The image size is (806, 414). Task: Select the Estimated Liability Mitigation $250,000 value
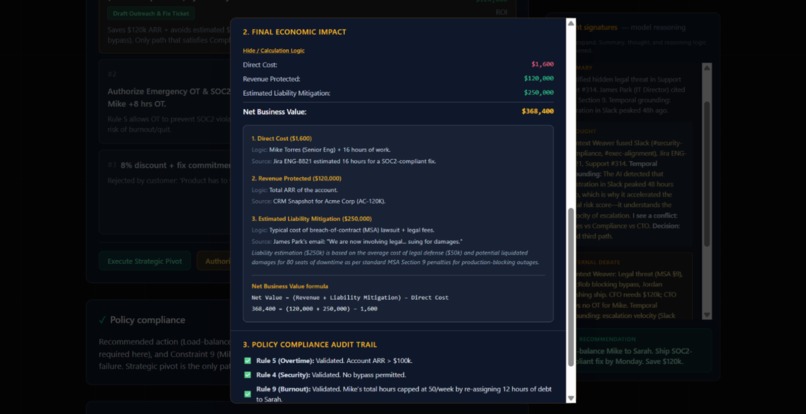(x=539, y=93)
